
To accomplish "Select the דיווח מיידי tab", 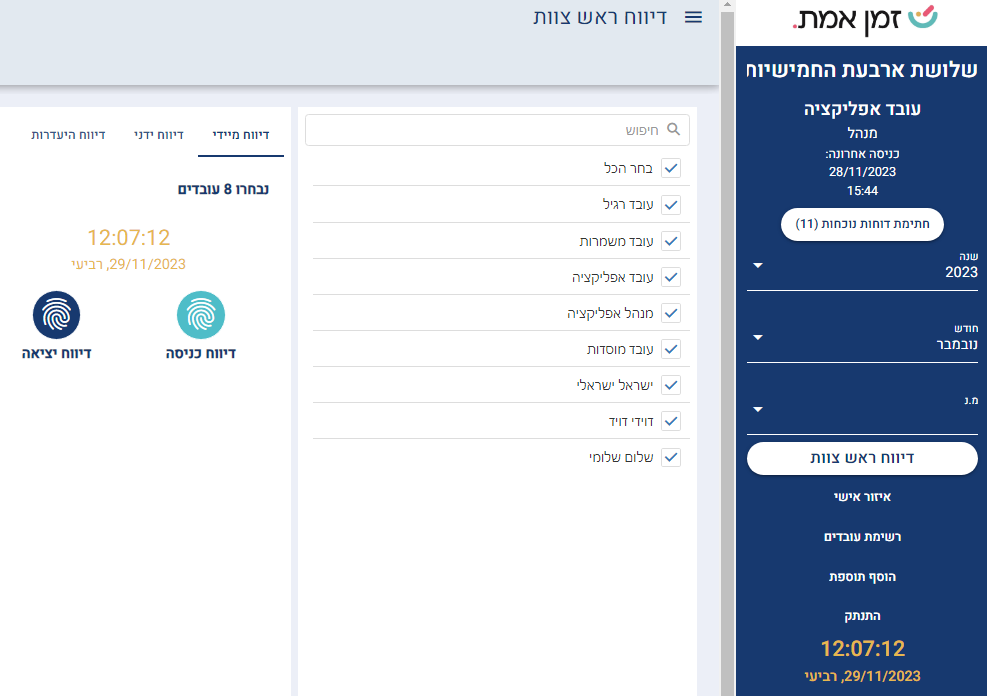I will 241,134.
